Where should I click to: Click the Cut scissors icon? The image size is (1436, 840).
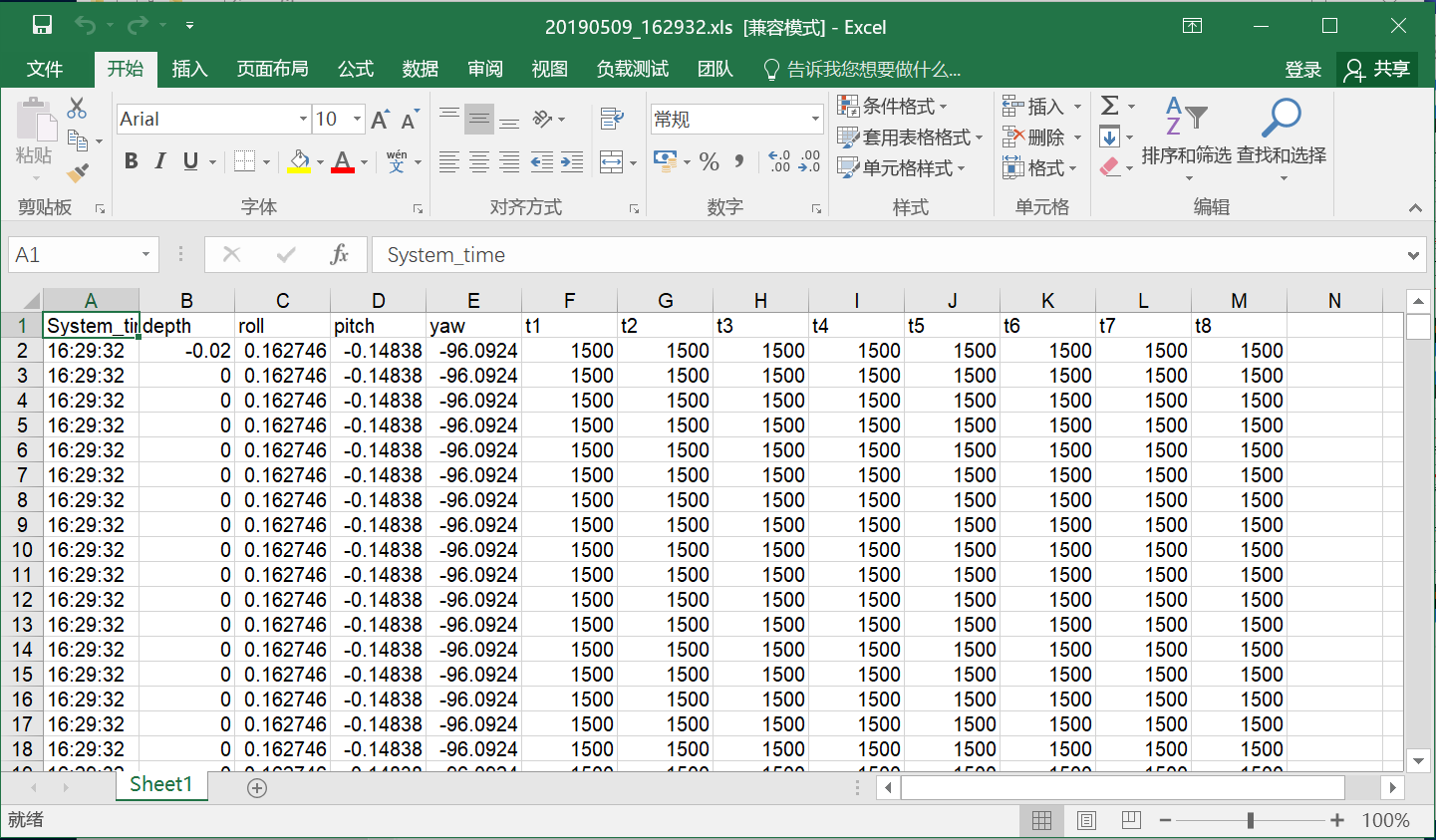tap(77, 108)
